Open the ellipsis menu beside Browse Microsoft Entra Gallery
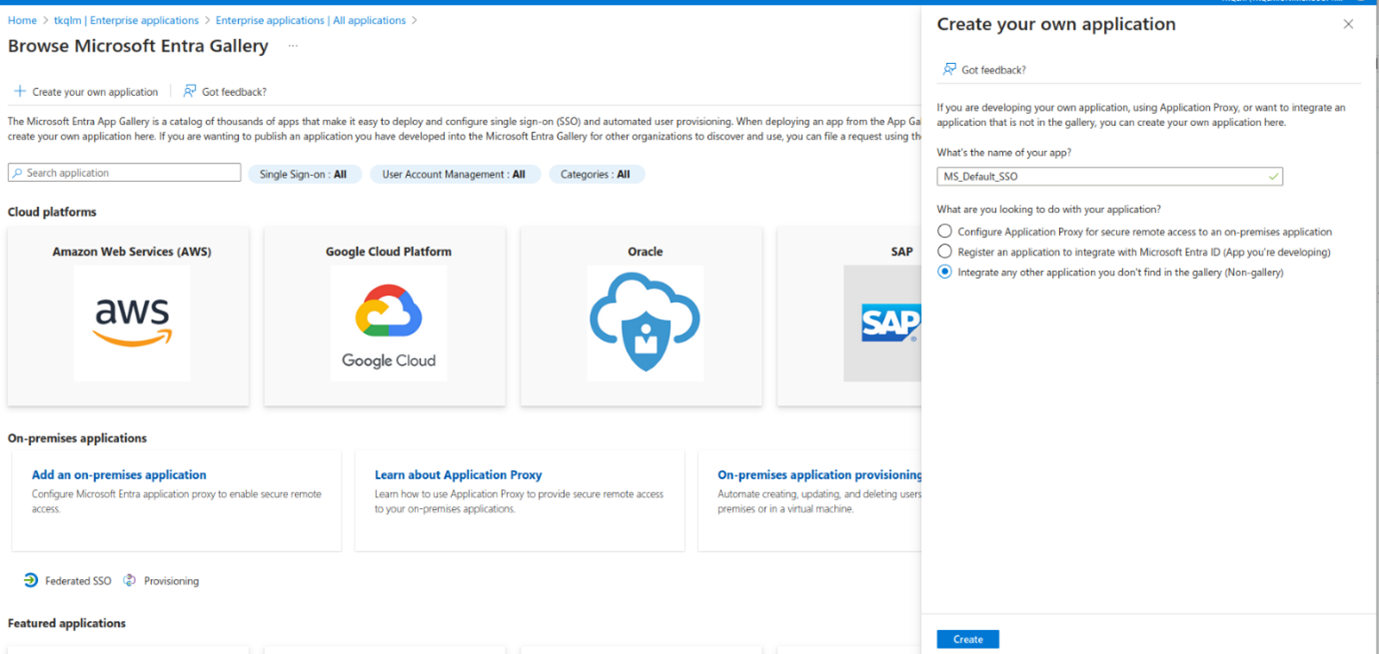Viewport: 1379px width, 654px height. tap(293, 46)
